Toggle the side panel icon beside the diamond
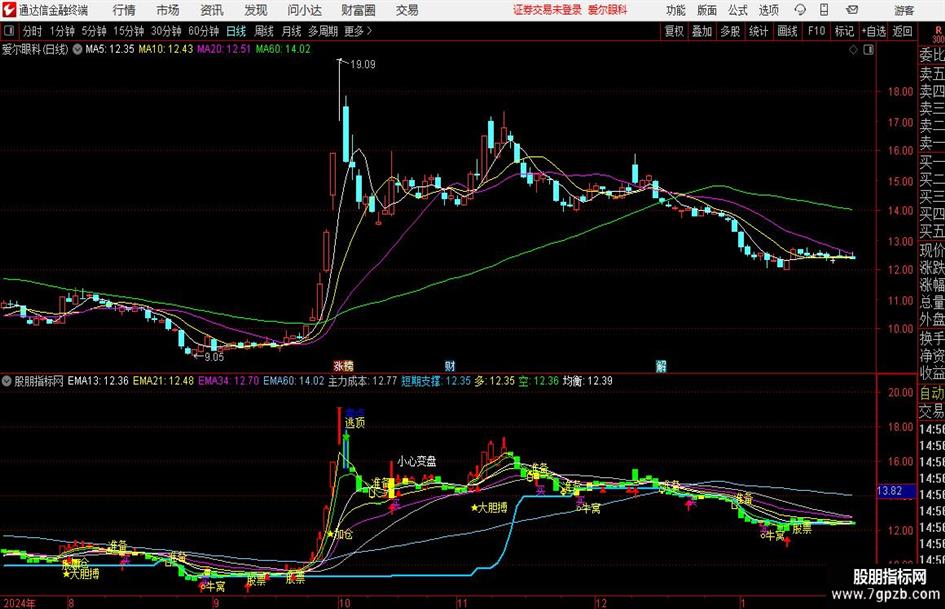945x609 pixels. 868,50
